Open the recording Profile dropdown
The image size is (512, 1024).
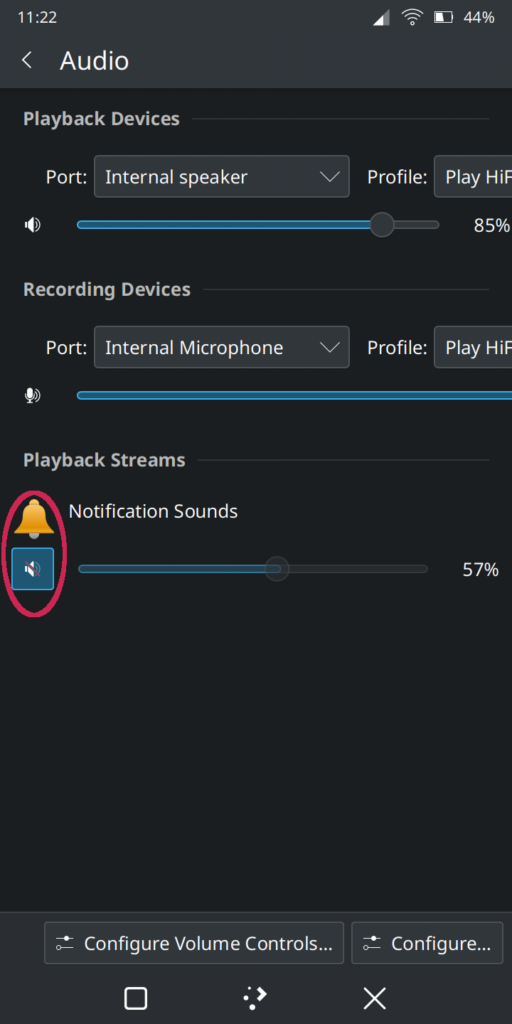(x=473, y=347)
